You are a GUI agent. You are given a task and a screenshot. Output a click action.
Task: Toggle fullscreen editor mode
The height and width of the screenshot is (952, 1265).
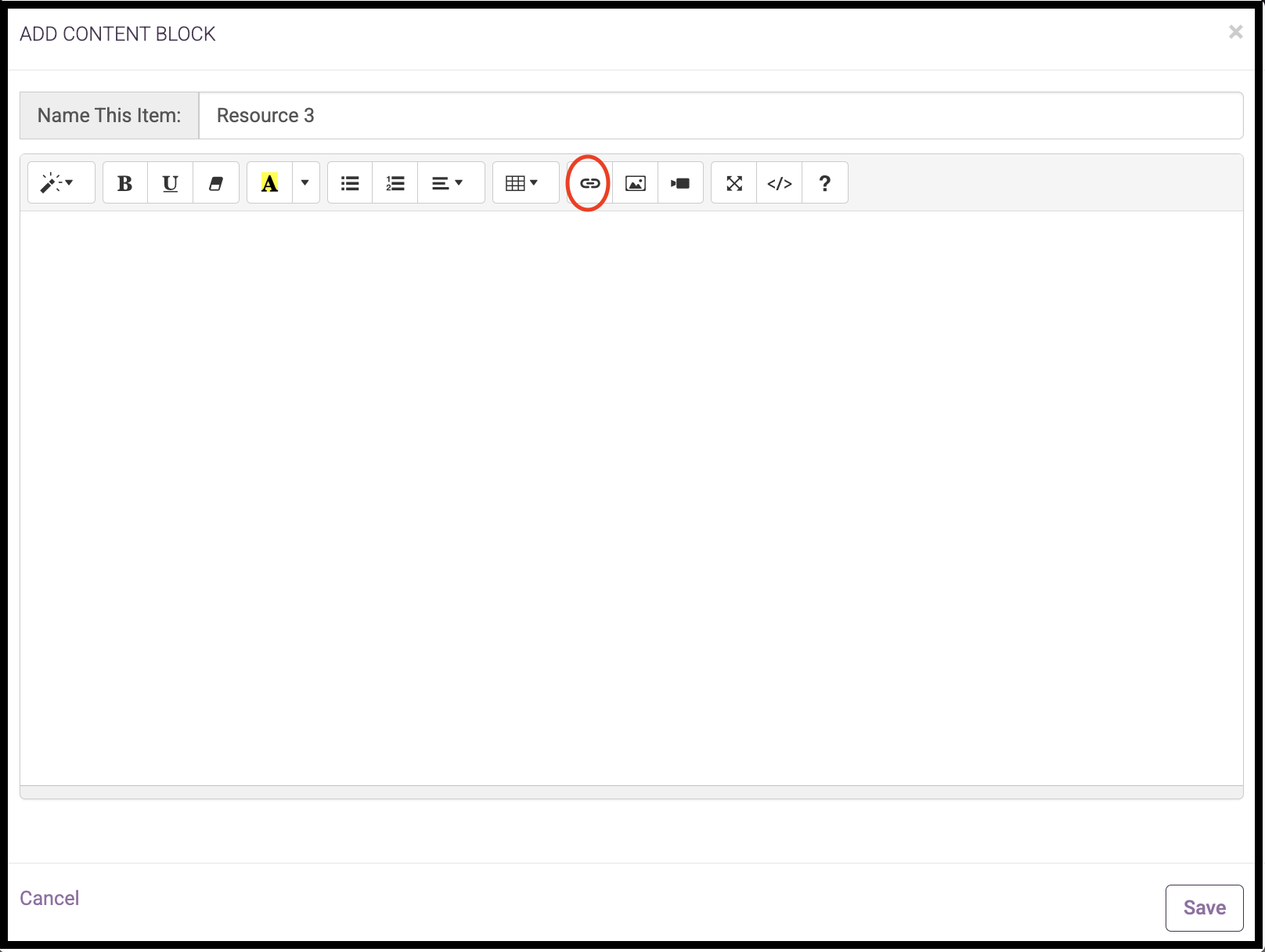pyautogui.click(x=734, y=183)
